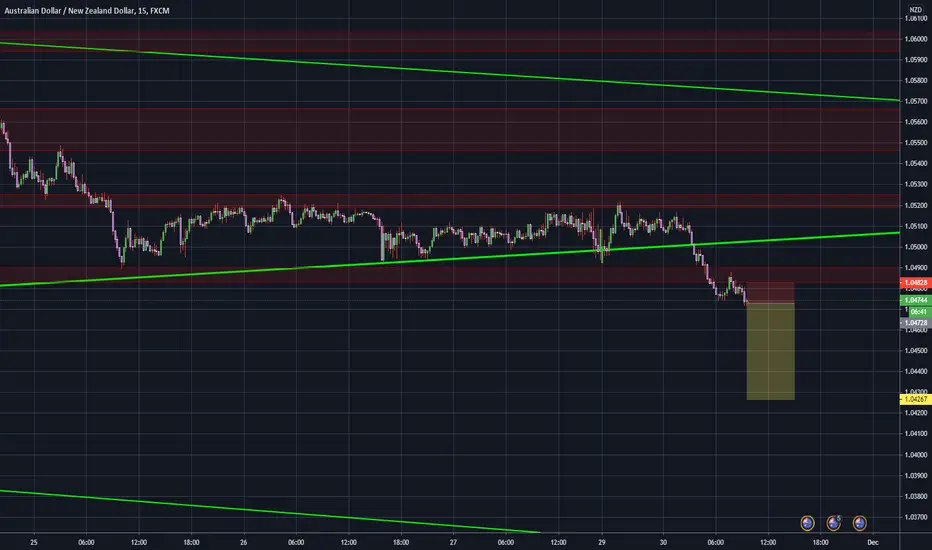Select the green 1.04744 price tag
The image size is (932, 550).
[x=915, y=300]
